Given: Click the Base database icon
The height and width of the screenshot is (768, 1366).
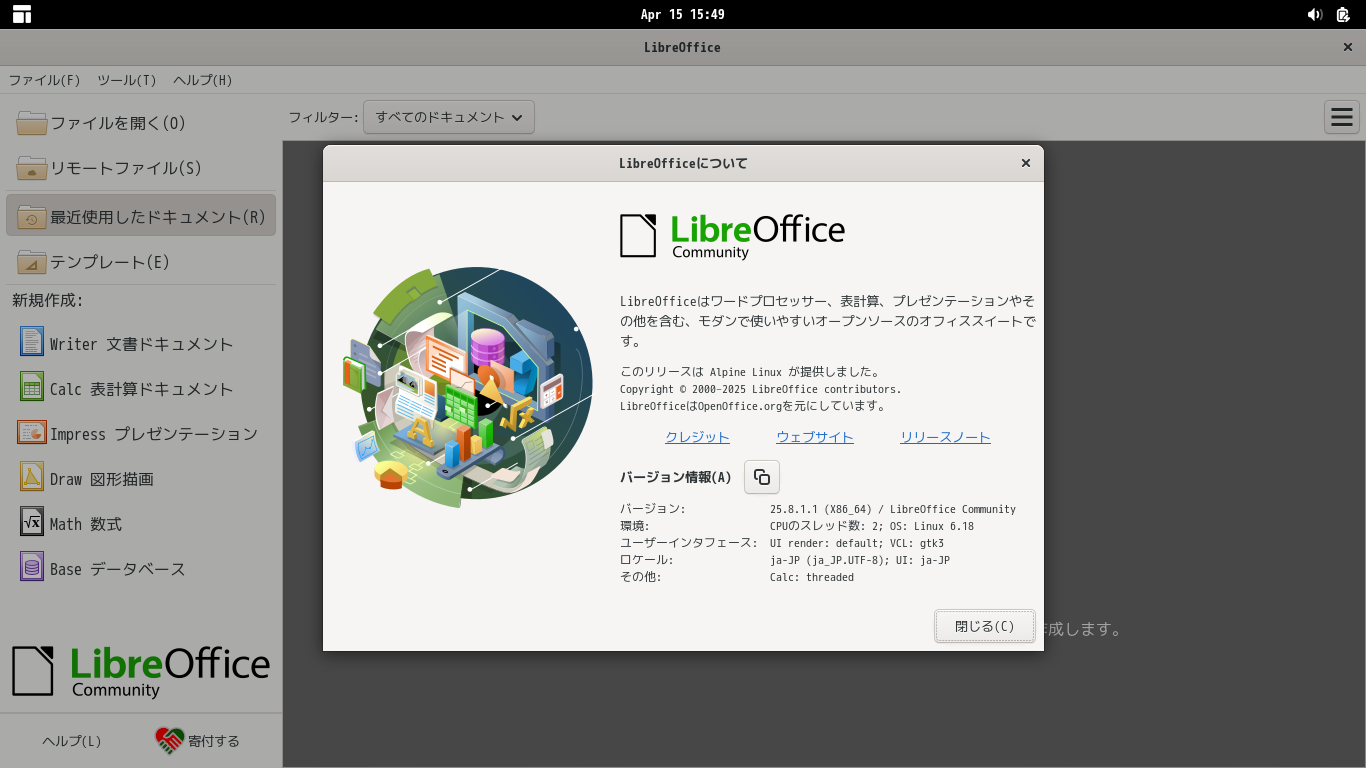Looking at the screenshot, I should coord(32,567).
